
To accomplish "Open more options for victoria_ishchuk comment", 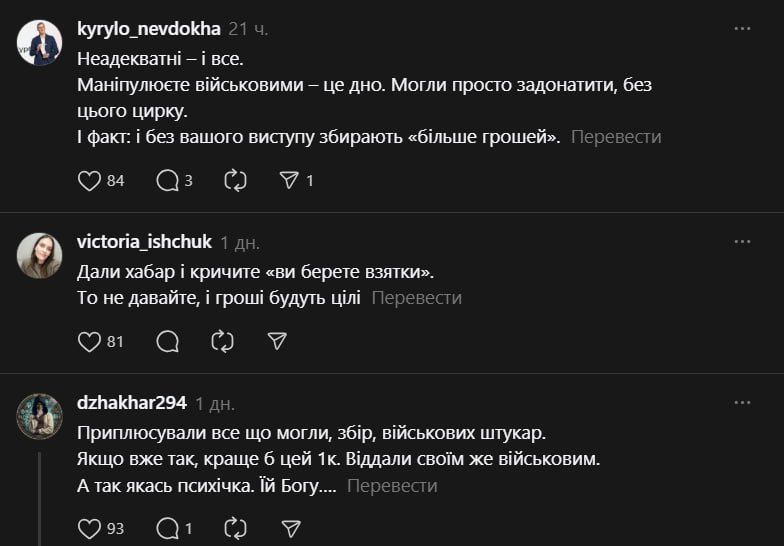I will [x=742, y=241].
